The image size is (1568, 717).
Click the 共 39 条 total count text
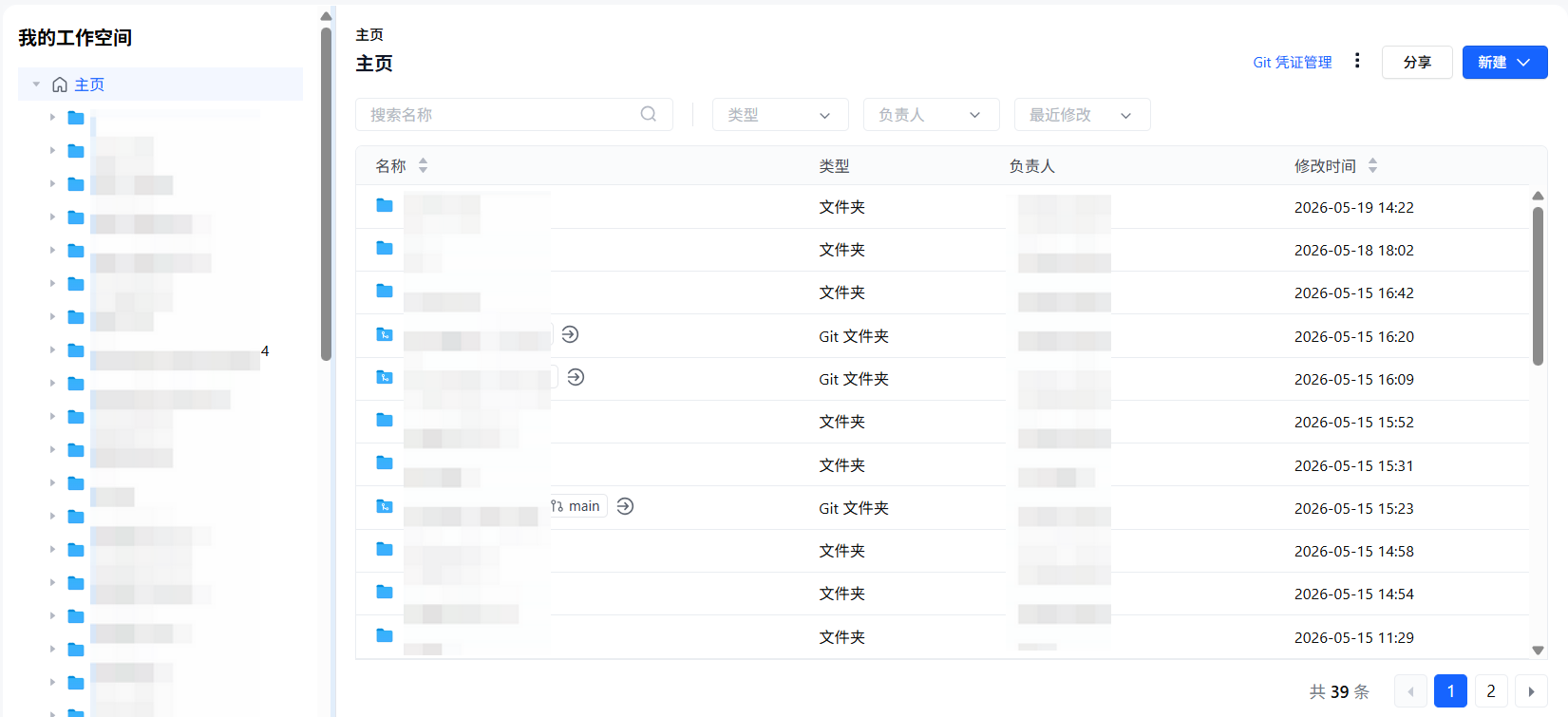(1339, 691)
